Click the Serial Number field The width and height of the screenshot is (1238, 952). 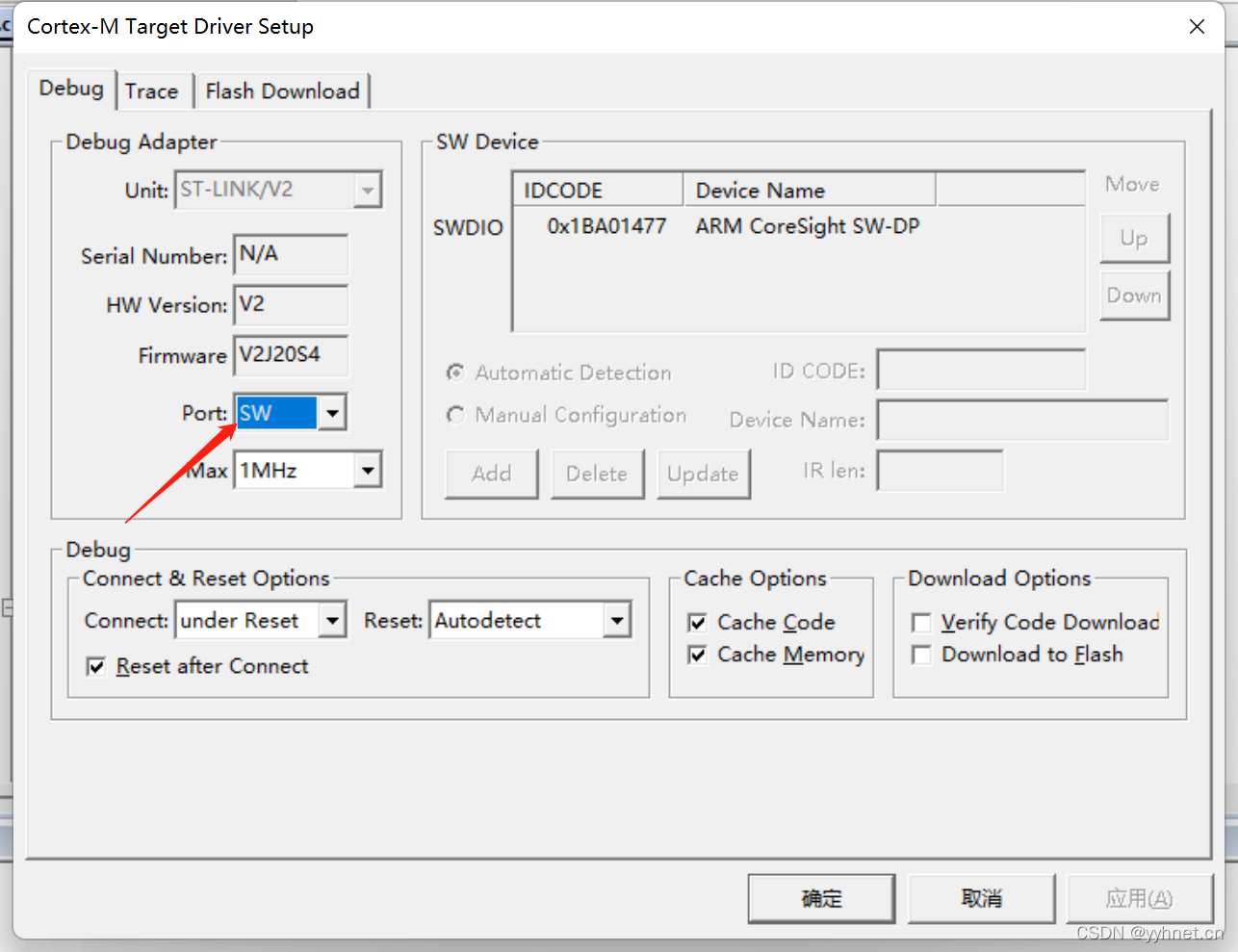291,254
